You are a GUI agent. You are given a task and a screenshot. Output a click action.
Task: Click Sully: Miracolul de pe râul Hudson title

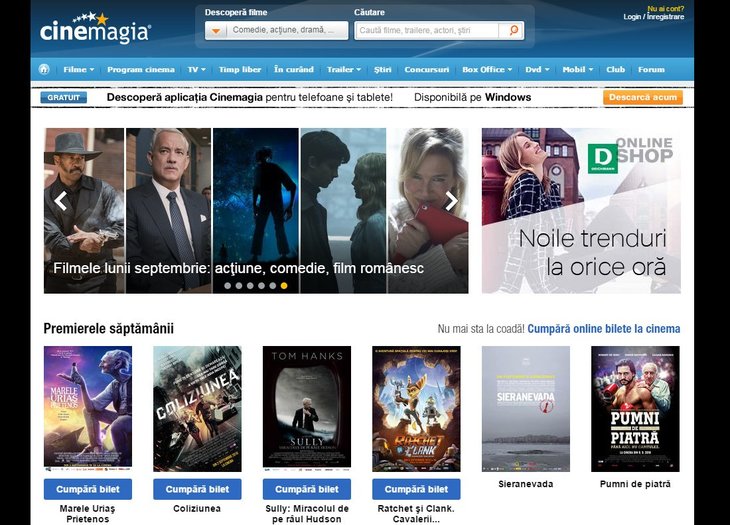point(307,514)
